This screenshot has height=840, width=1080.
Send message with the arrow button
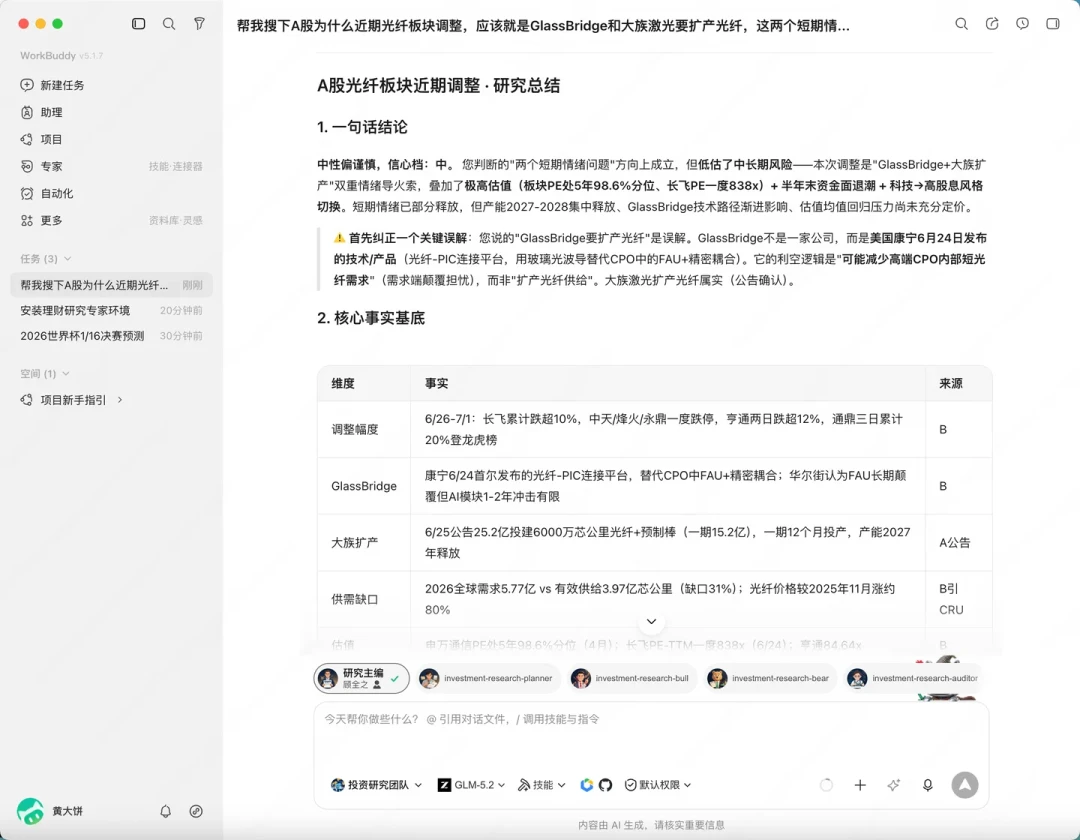[965, 785]
